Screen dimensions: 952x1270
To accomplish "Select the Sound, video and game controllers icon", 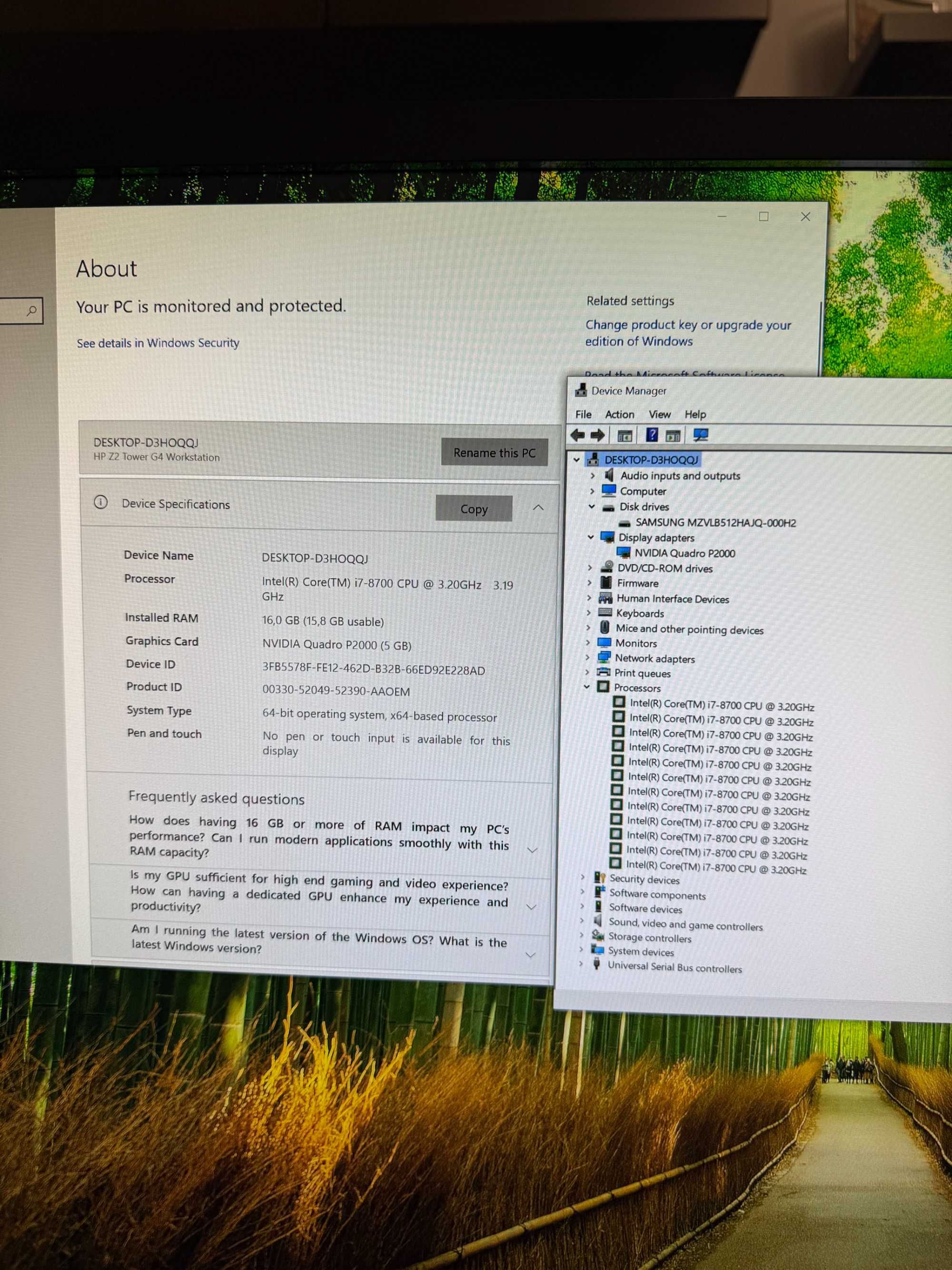I will pyautogui.click(x=598, y=921).
